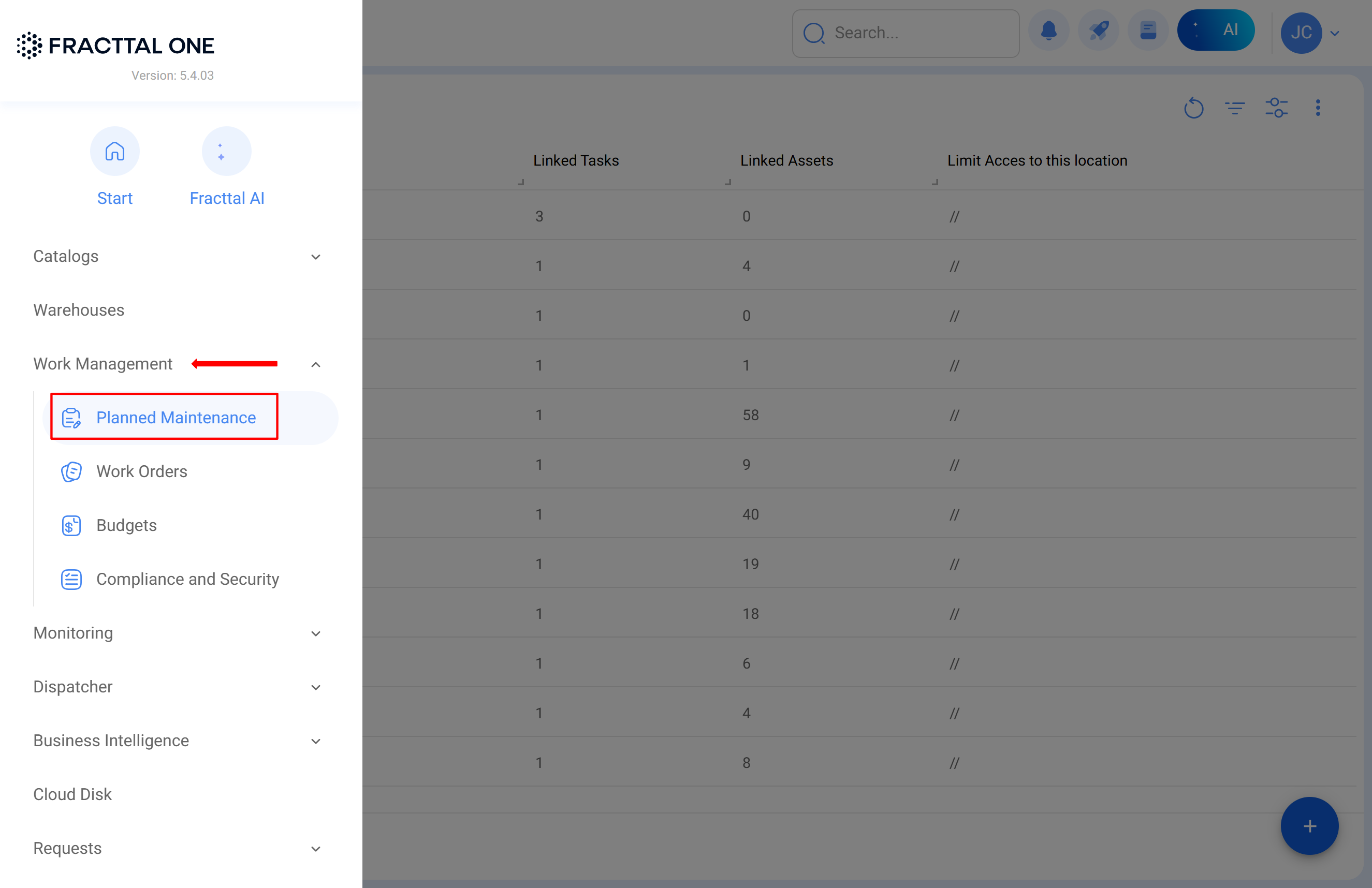Collapse the Work Management section

[x=315, y=364]
